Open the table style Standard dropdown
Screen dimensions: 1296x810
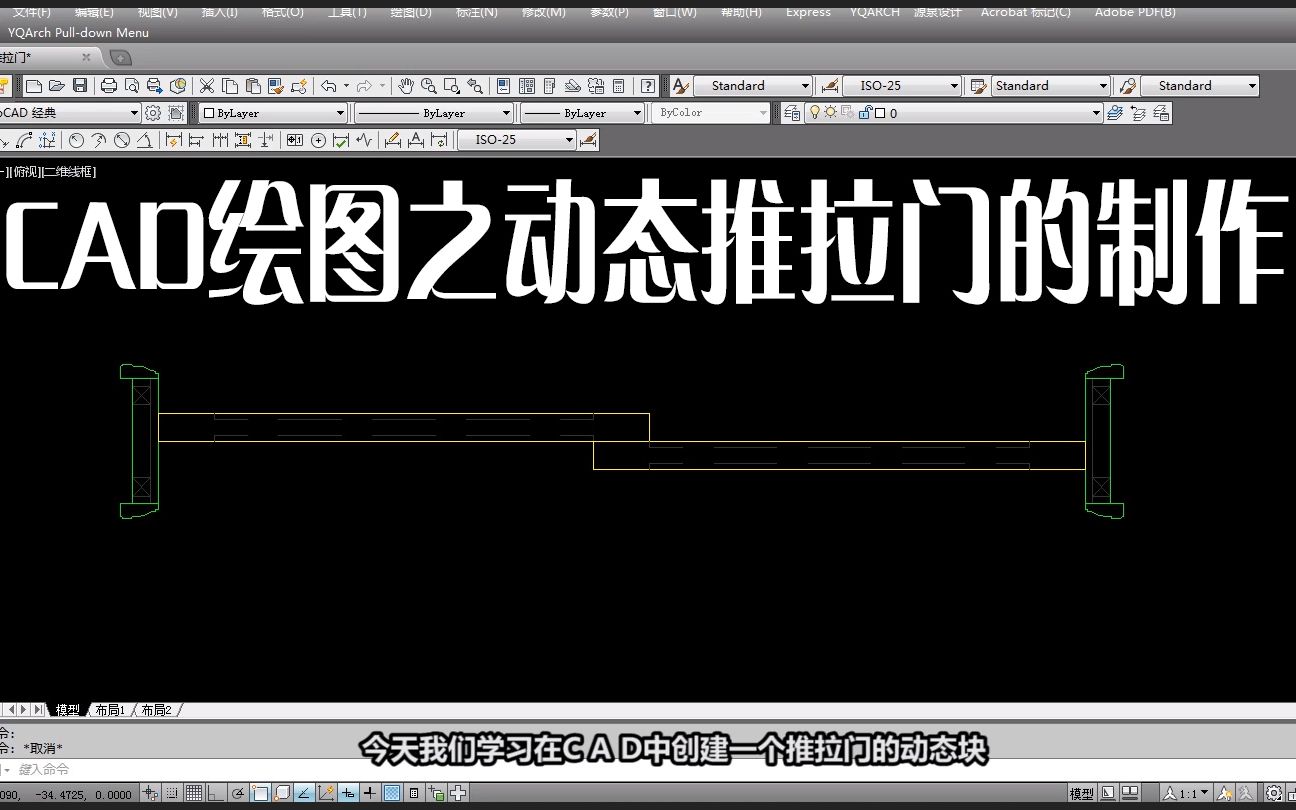(1050, 86)
